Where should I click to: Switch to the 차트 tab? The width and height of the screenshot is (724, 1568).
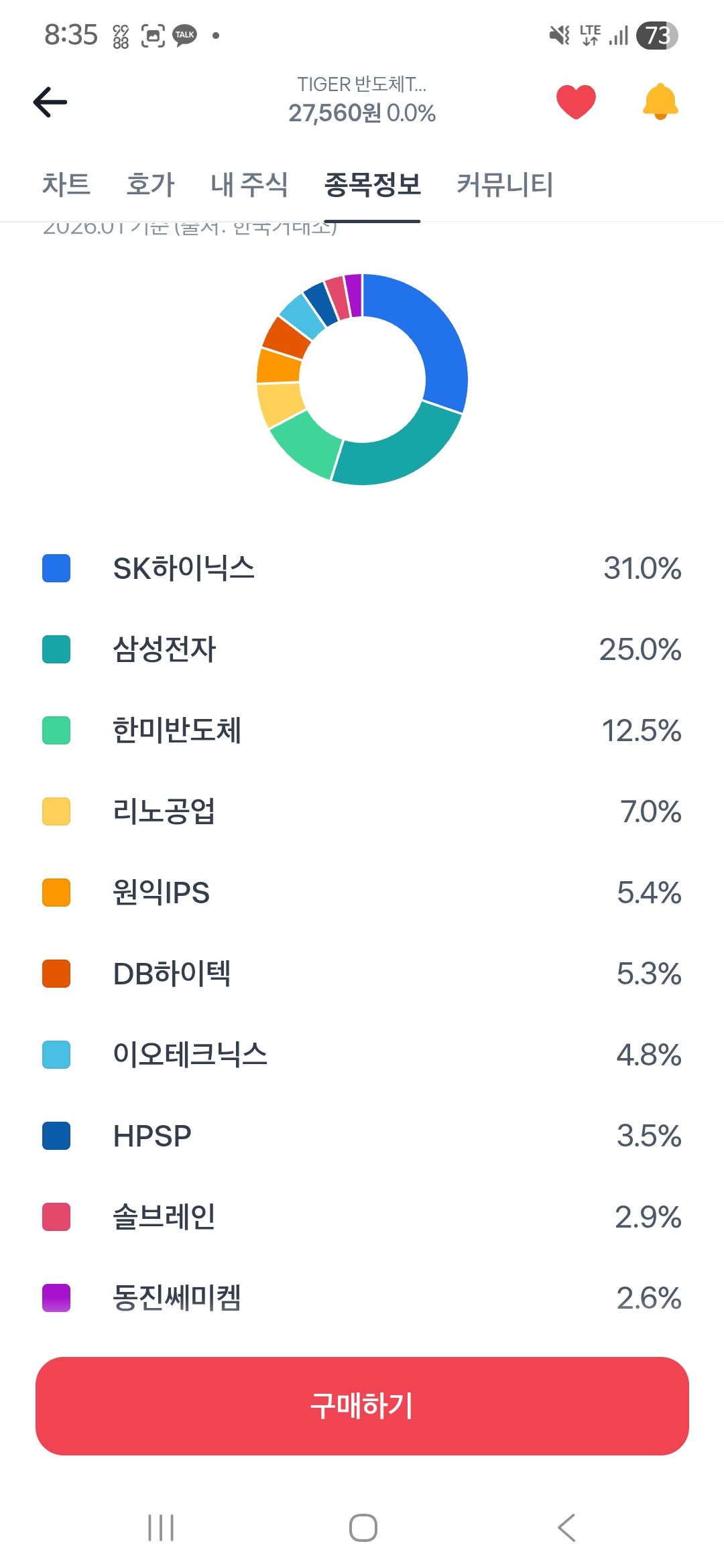66,184
